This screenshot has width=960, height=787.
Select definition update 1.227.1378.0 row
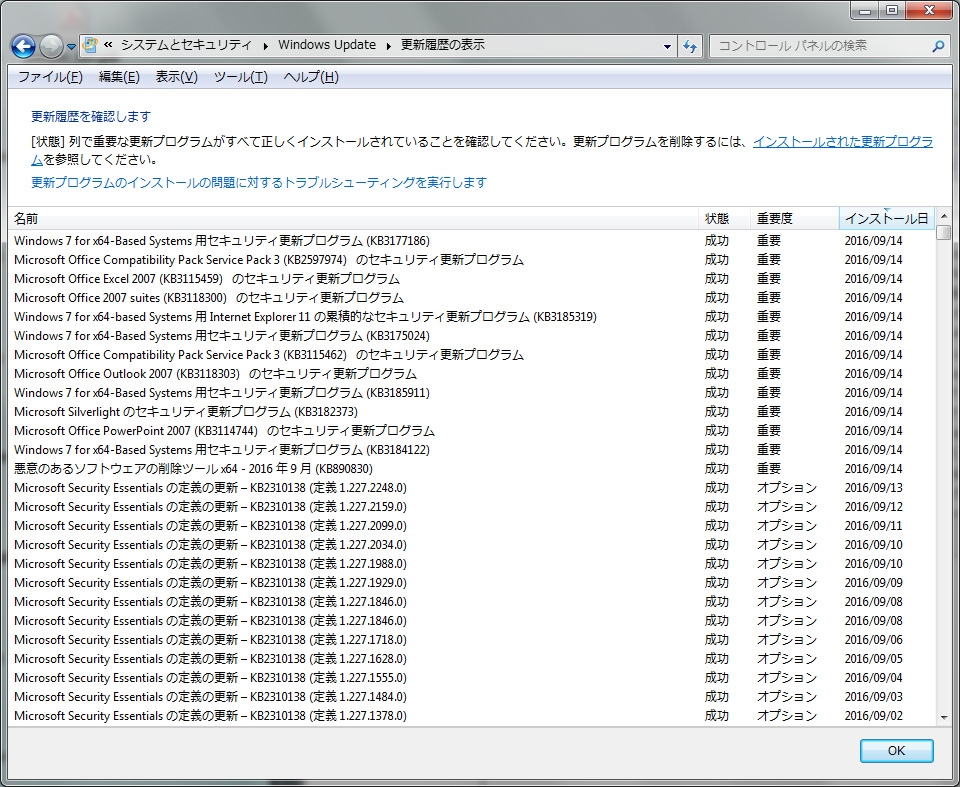[x=471, y=715]
